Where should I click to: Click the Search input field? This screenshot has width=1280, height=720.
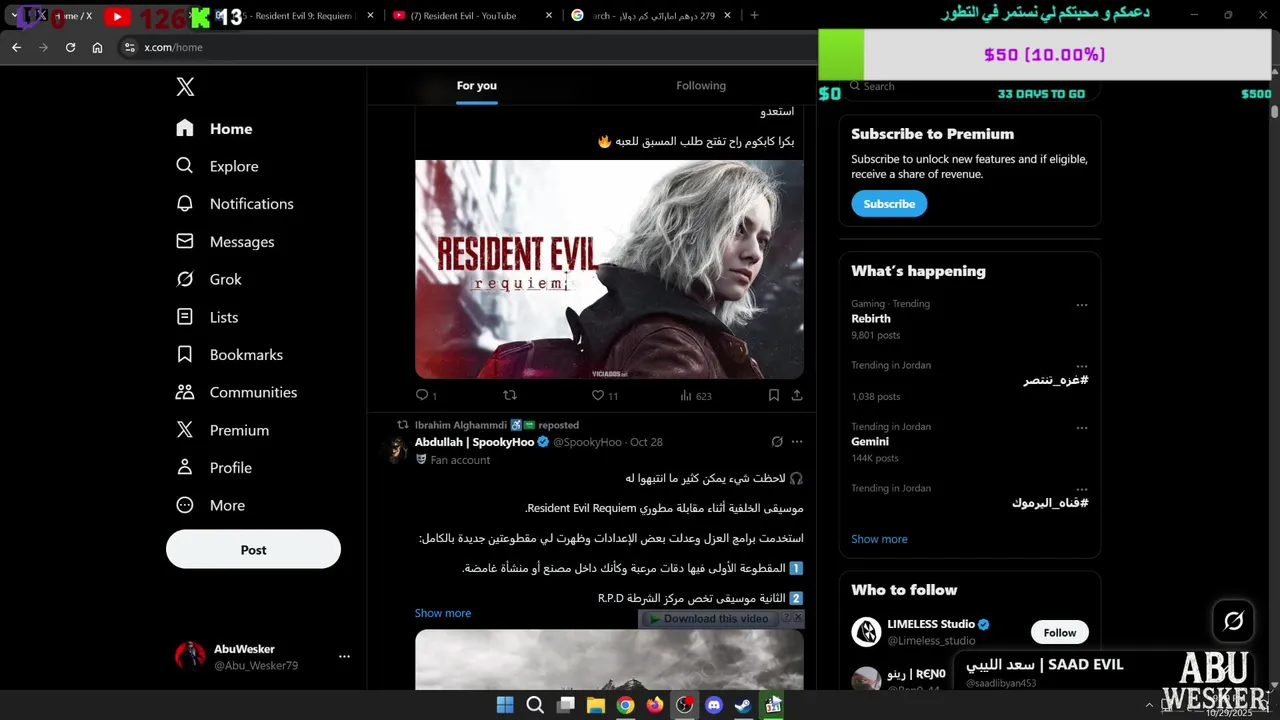pyautogui.click(x=970, y=87)
